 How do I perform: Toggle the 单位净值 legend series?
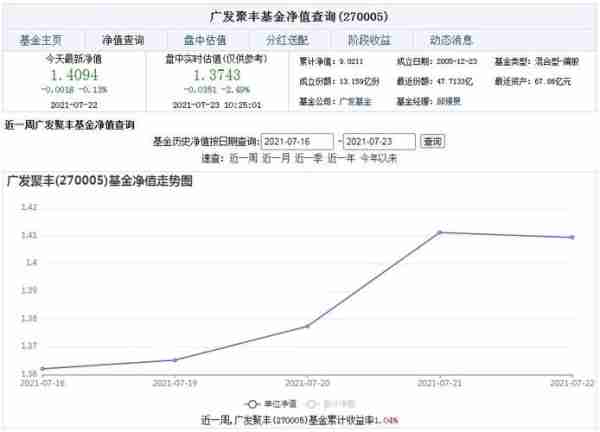(x=270, y=404)
